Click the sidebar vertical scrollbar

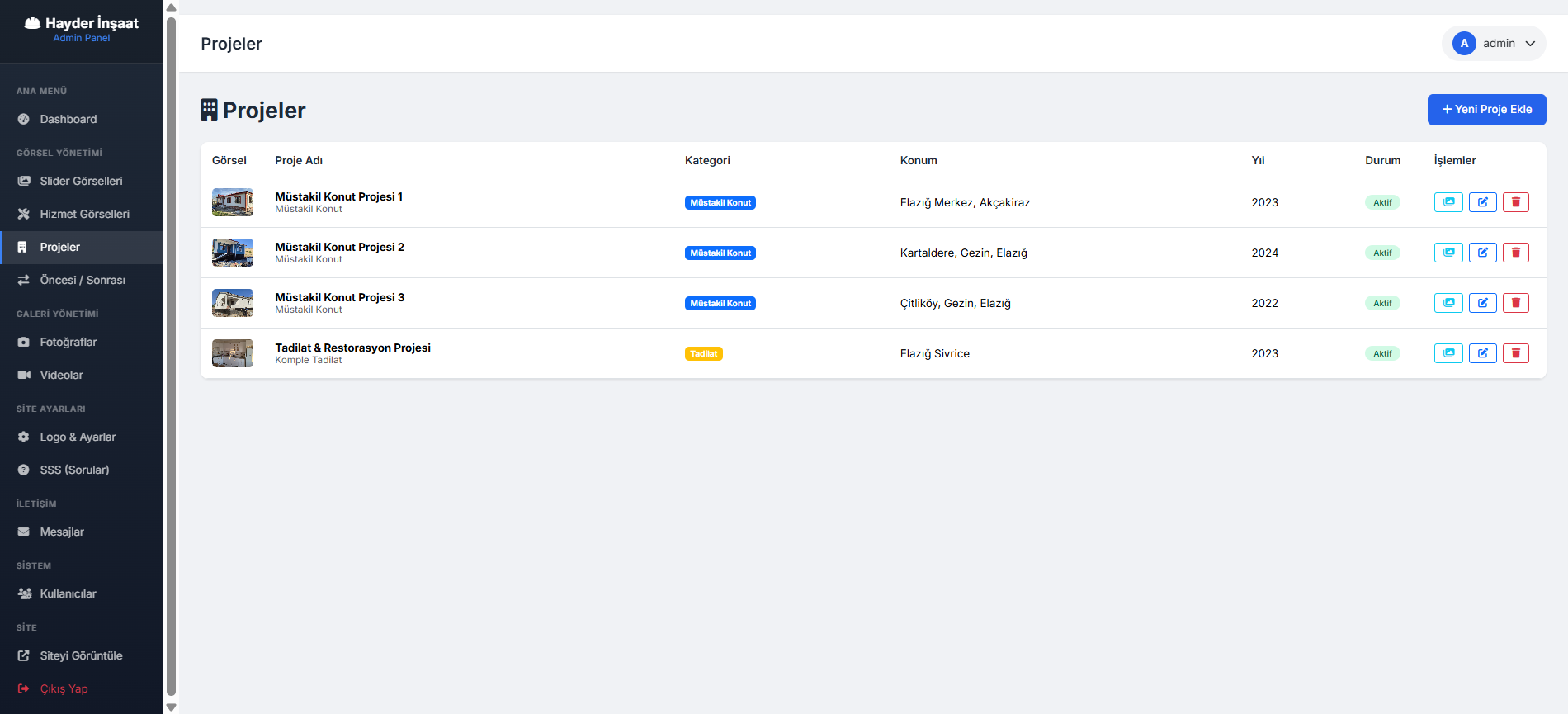(x=172, y=357)
